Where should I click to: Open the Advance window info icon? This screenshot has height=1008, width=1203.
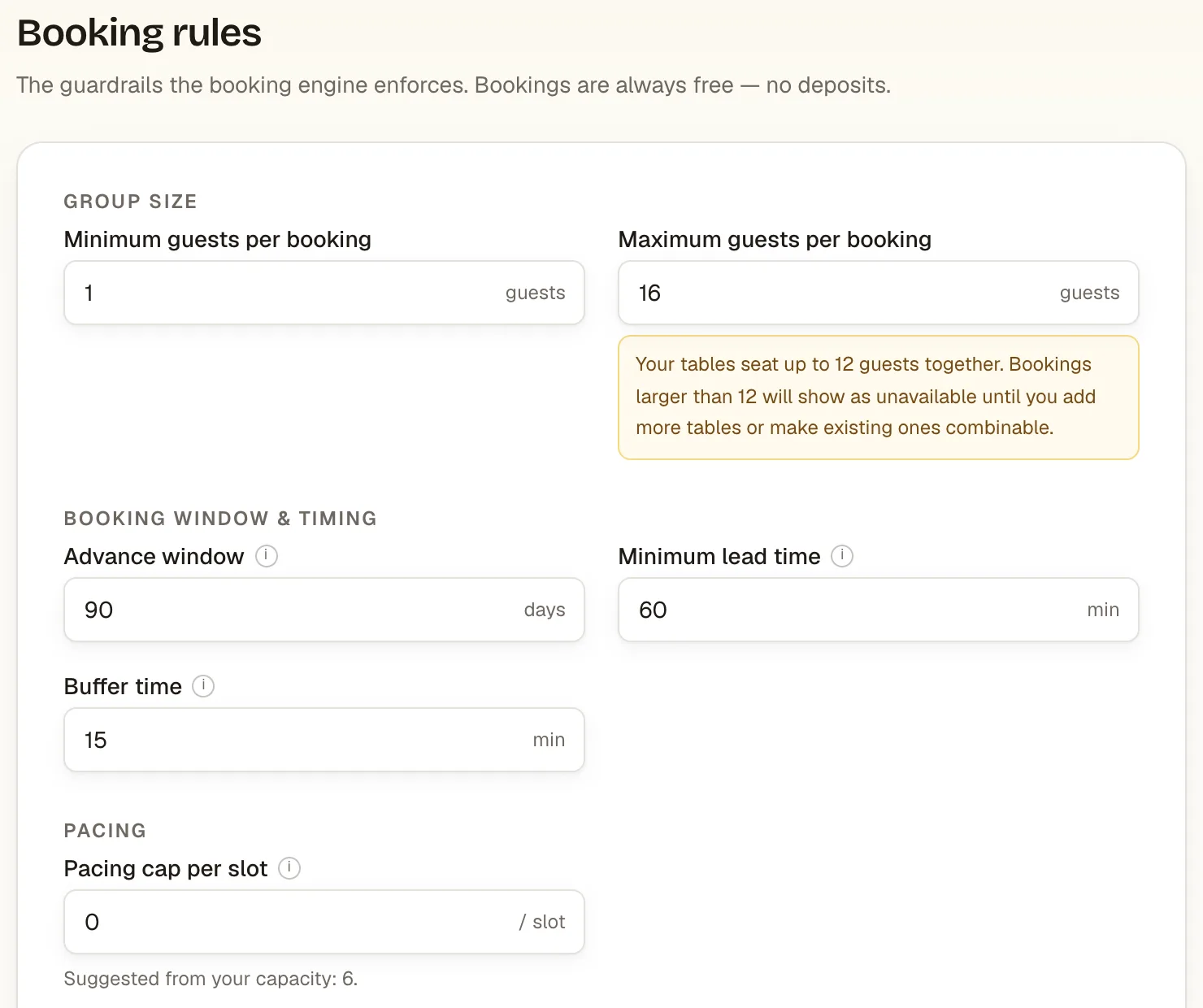pos(267,556)
